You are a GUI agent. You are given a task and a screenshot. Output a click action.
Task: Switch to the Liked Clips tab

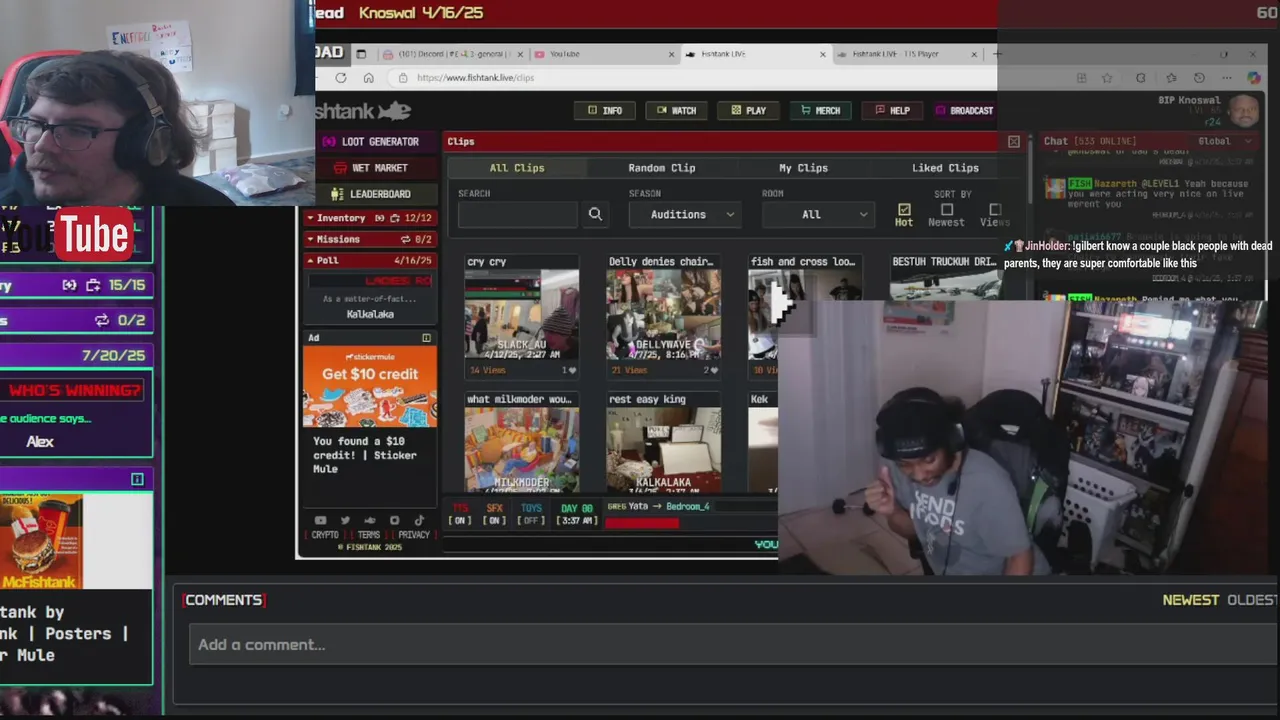click(945, 168)
